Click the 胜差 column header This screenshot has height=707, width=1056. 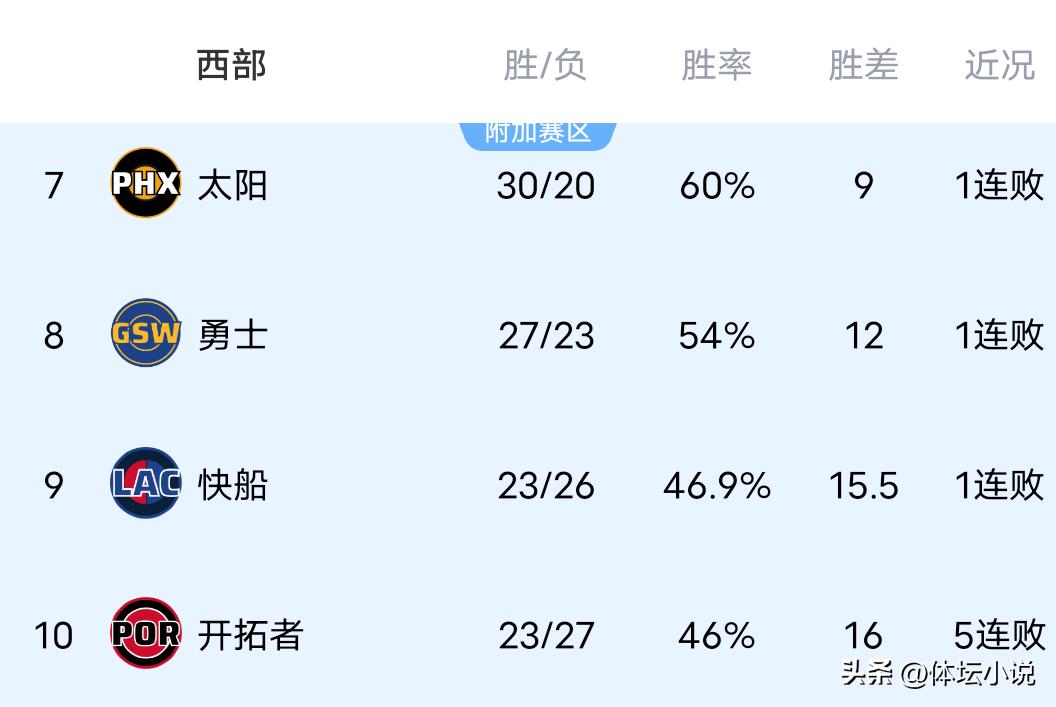(863, 65)
